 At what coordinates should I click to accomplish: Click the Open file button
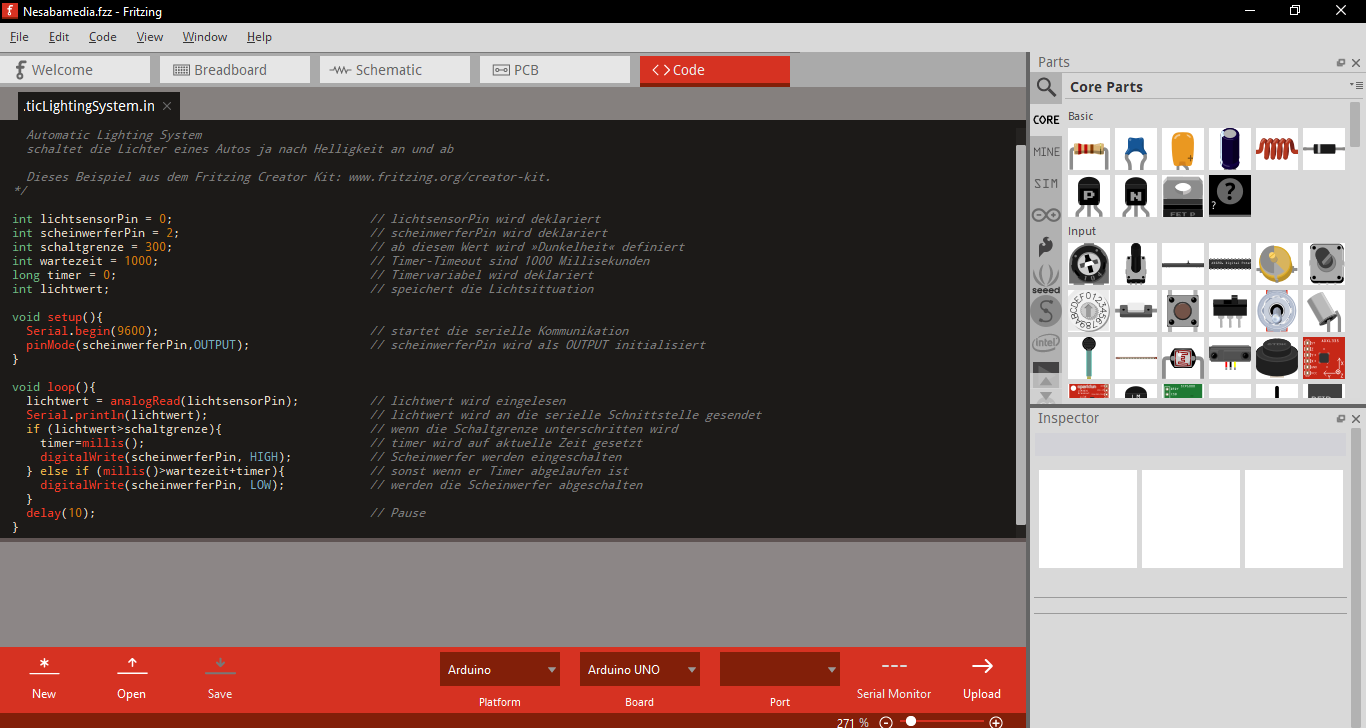tap(131, 677)
